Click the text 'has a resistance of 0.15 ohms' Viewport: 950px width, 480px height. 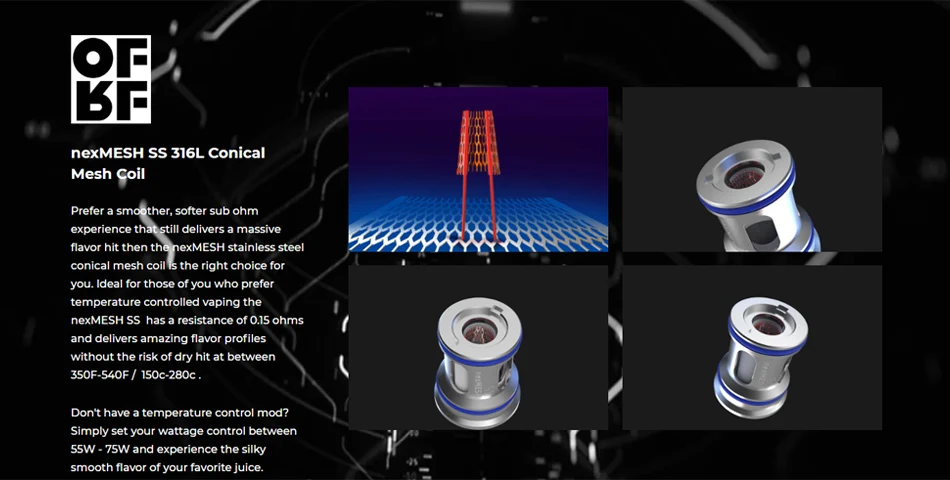[225, 321]
